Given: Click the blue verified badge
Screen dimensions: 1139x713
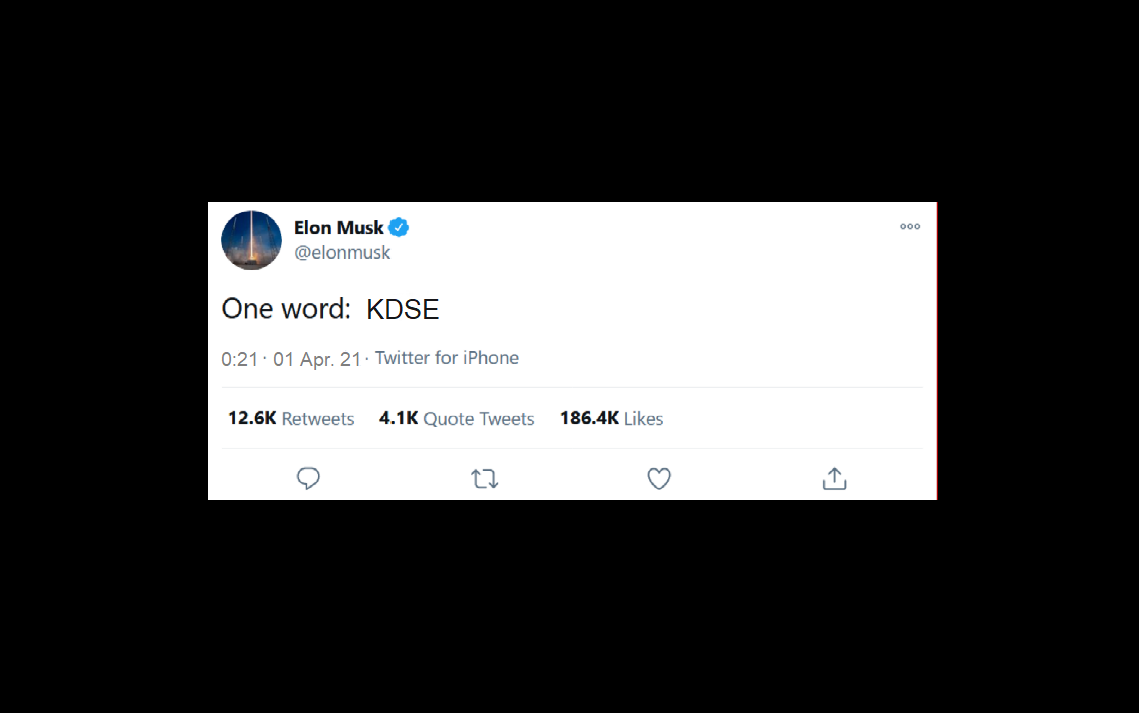Looking at the screenshot, I should pyautogui.click(x=399, y=228).
